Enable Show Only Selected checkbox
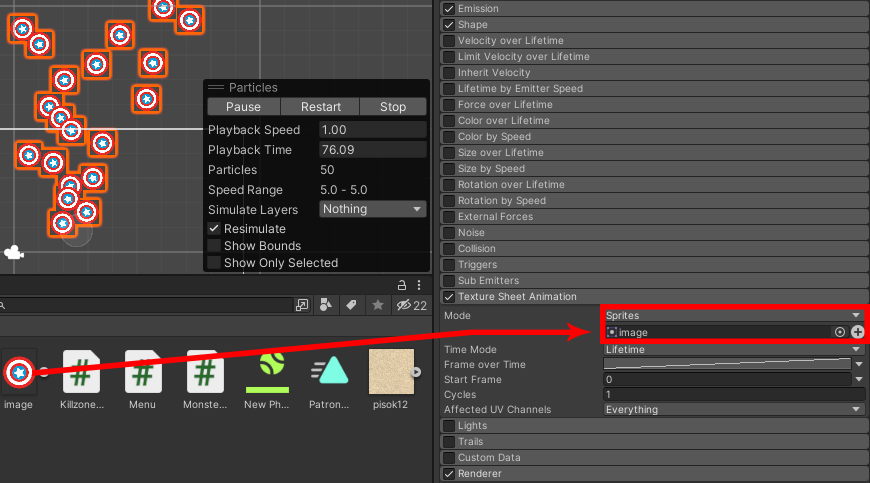This screenshot has width=870, height=483. click(x=214, y=263)
